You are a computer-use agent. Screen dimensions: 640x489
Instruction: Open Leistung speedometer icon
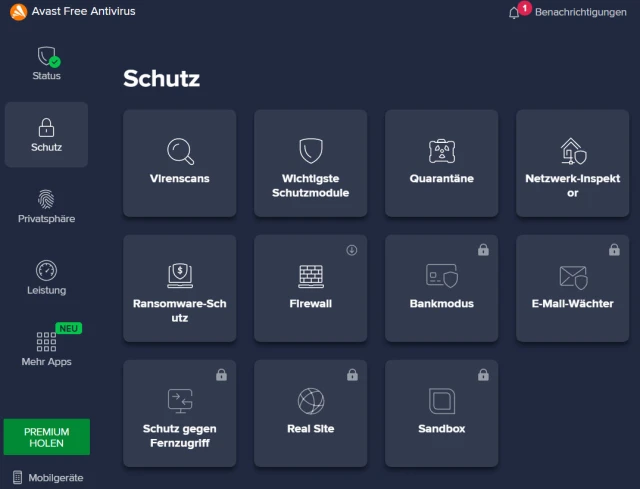[x=46, y=270]
